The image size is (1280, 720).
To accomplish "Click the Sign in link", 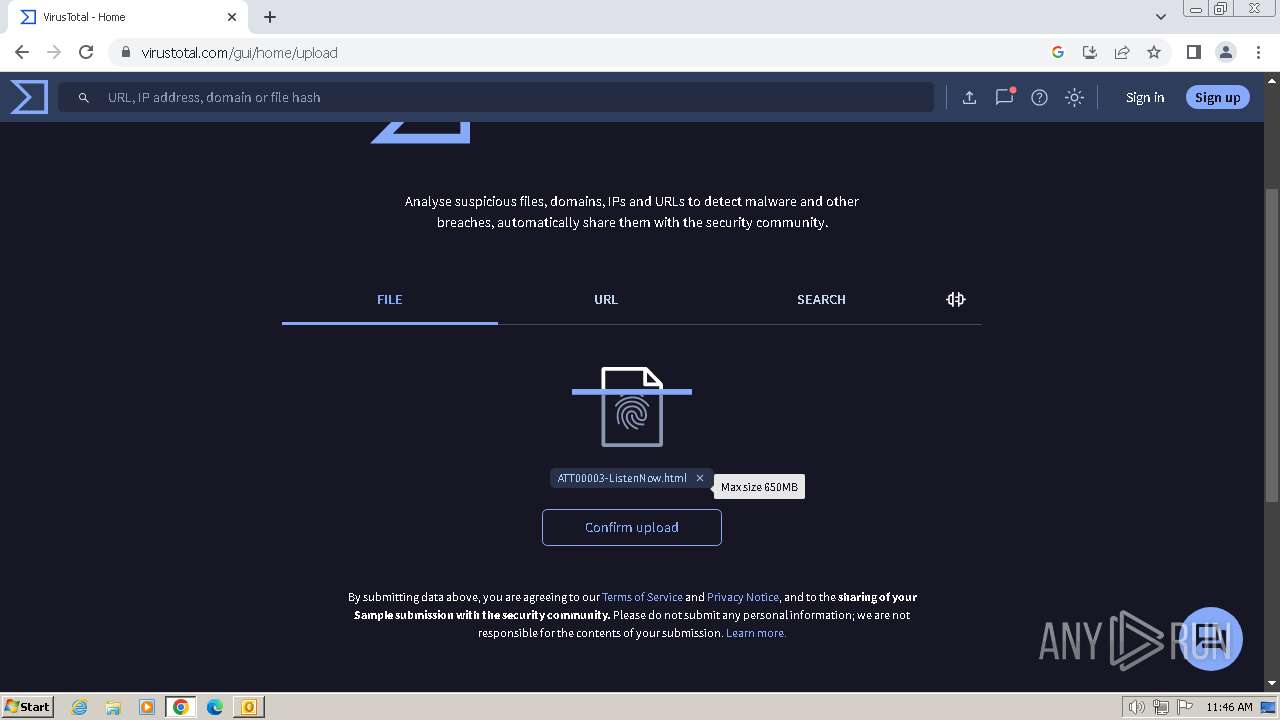I will [1145, 97].
